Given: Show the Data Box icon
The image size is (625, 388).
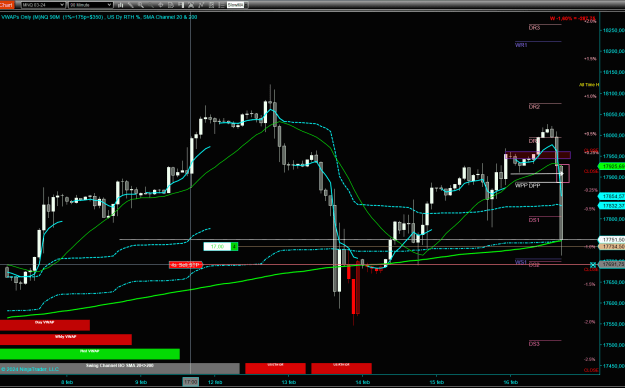Looking at the screenshot, I should pos(171,5).
